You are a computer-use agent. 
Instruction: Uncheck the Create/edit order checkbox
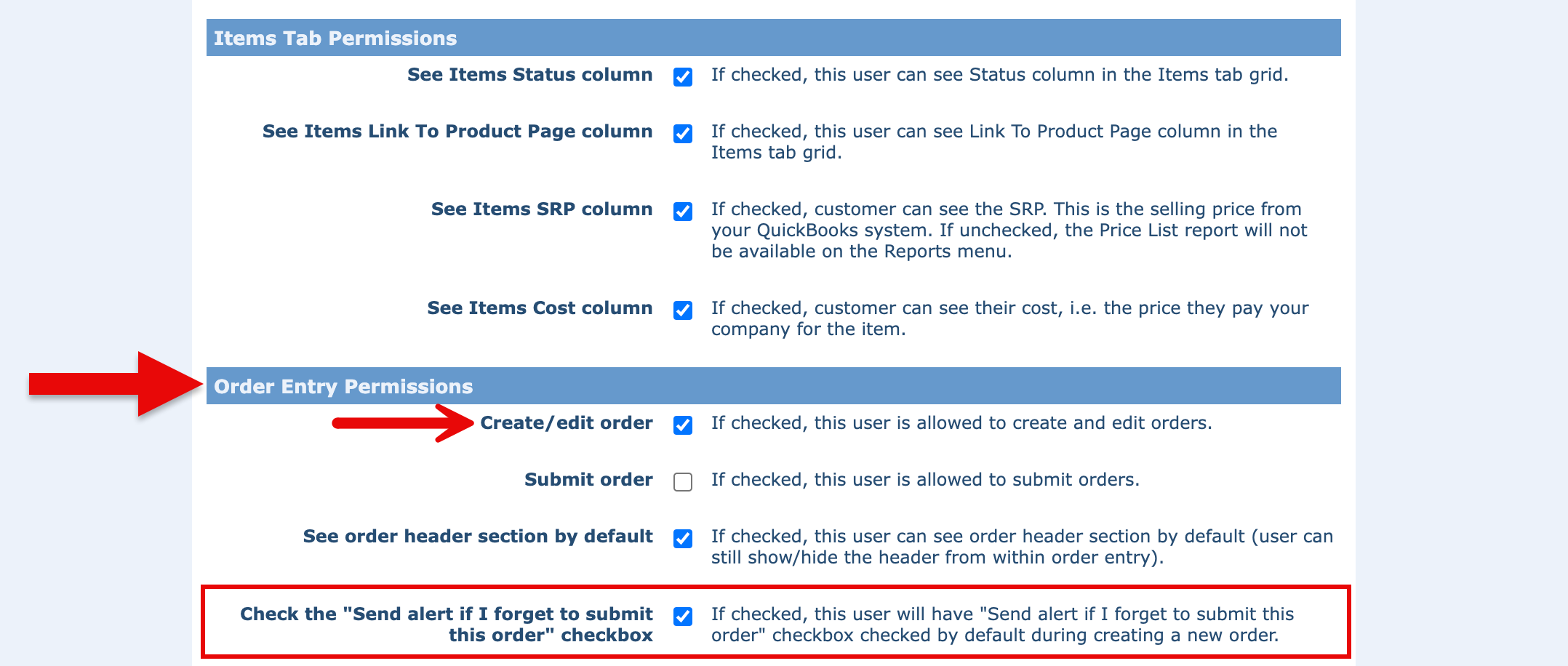[682, 425]
